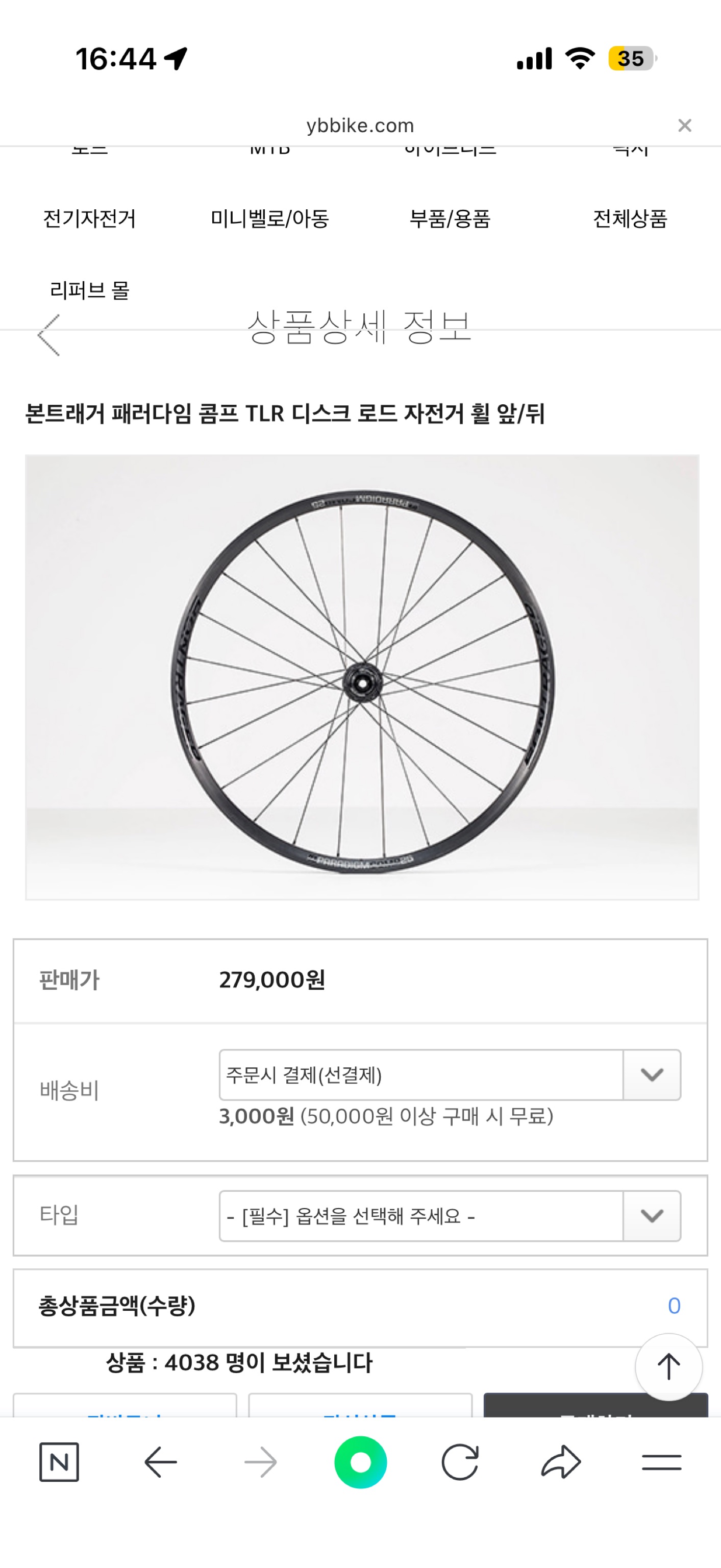Tap the left chevron beside 상품상세 정보
The height and width of the screenshot is (1568, 721).
[48, 335]
